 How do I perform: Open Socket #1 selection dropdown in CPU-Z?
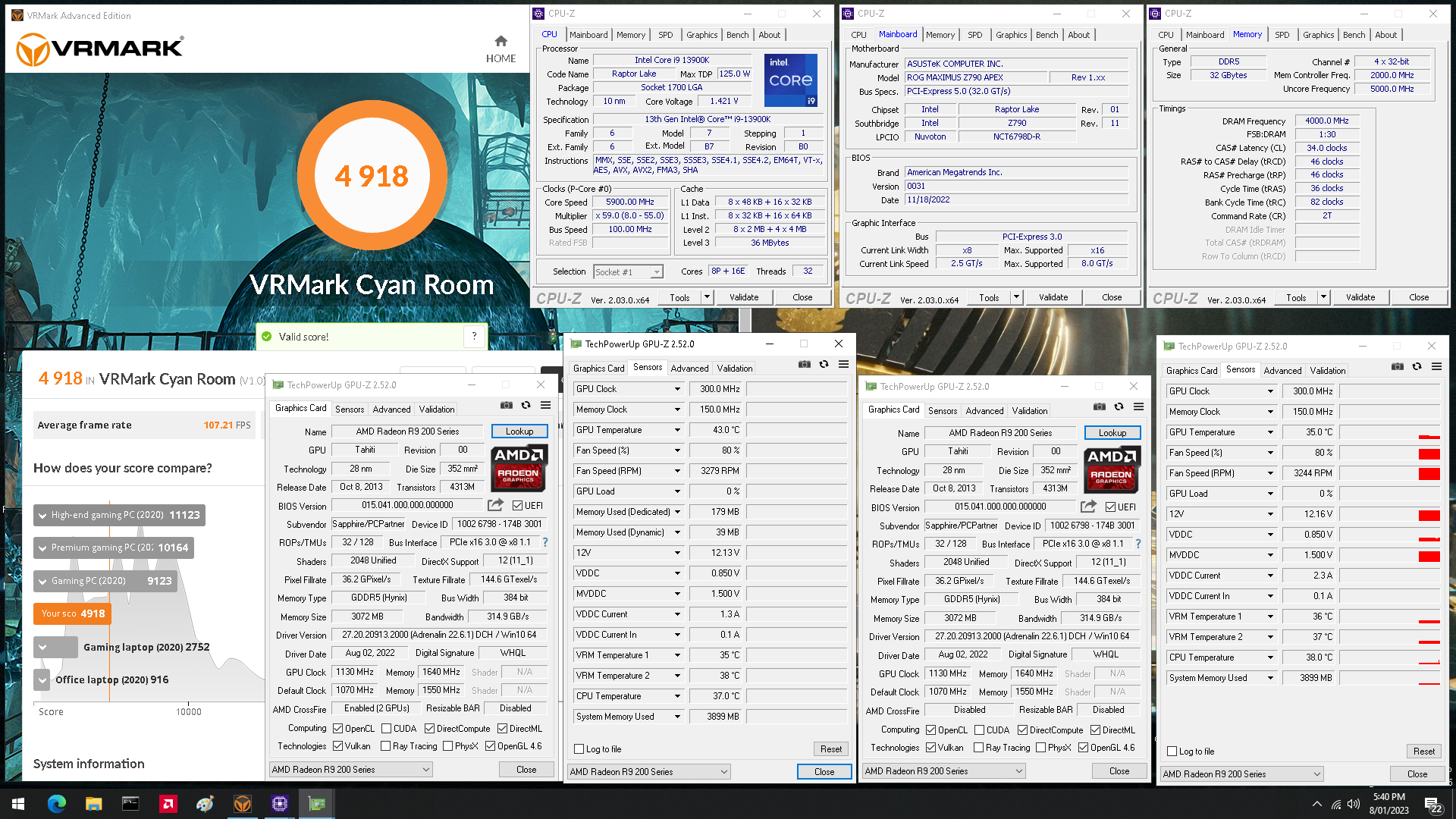[x=657, y=272]
